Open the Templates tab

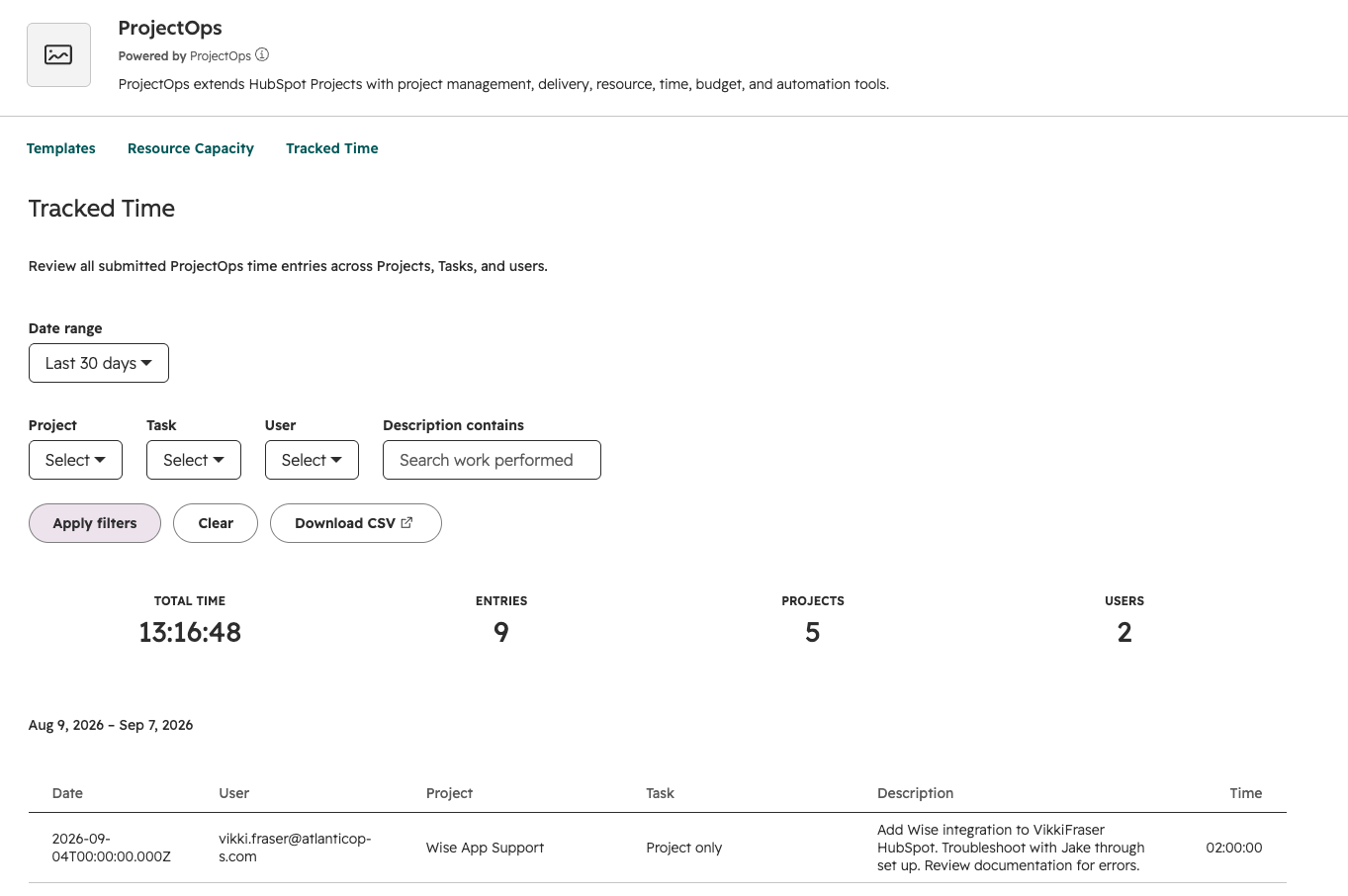61,148
